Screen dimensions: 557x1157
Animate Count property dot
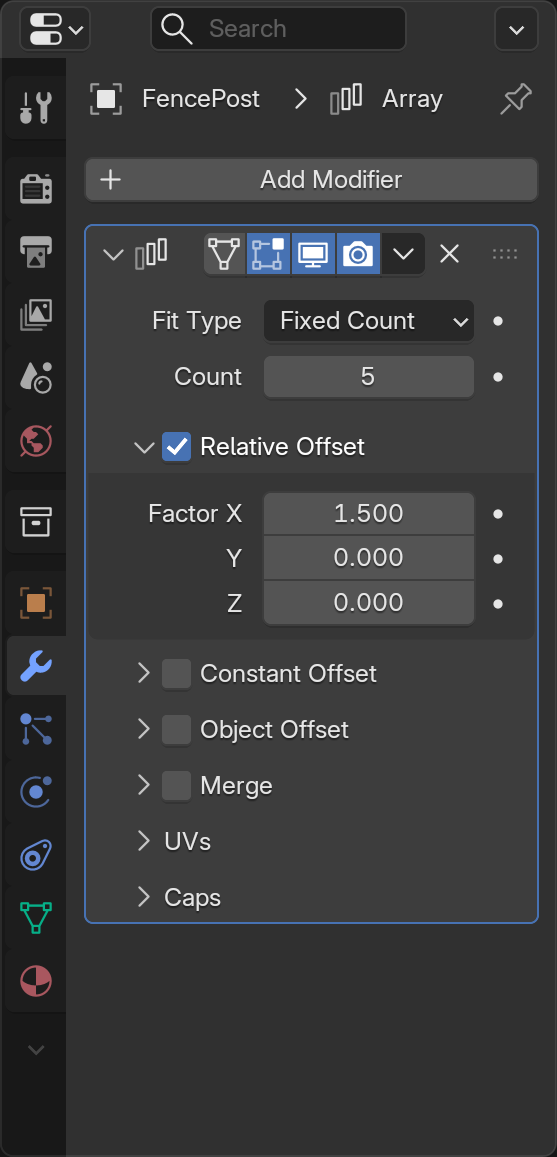tap(498, 377)
